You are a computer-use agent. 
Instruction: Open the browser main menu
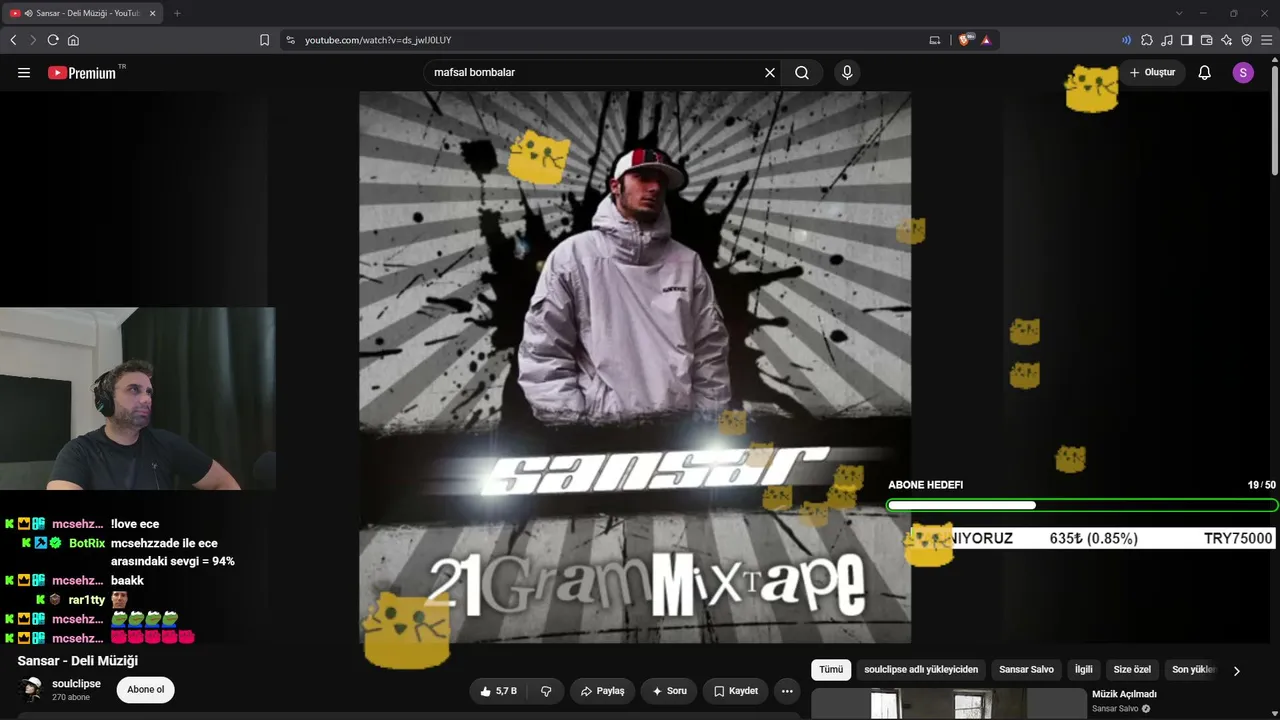[x=1267, y=40]
